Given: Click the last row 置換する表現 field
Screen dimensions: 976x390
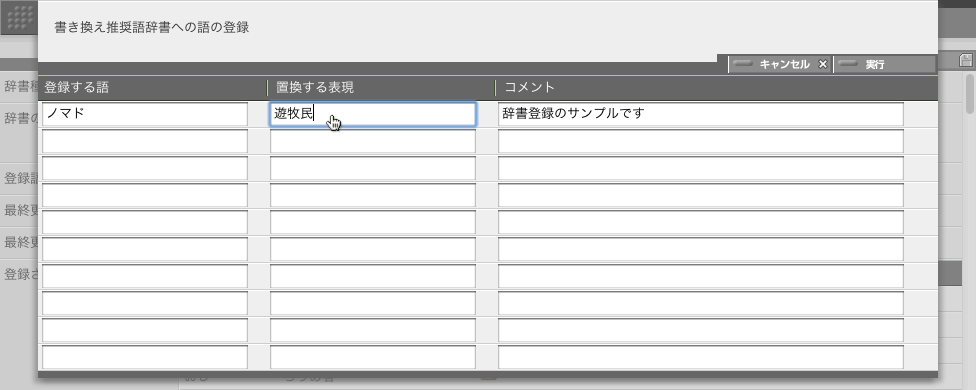Looking at the screenshot, I should tap(373, 357).
